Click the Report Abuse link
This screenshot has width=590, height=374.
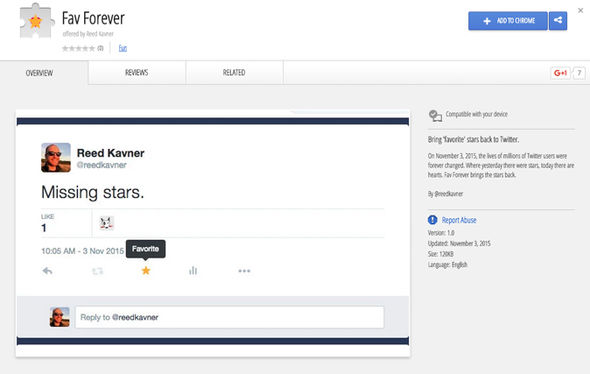tap(459, 220)
